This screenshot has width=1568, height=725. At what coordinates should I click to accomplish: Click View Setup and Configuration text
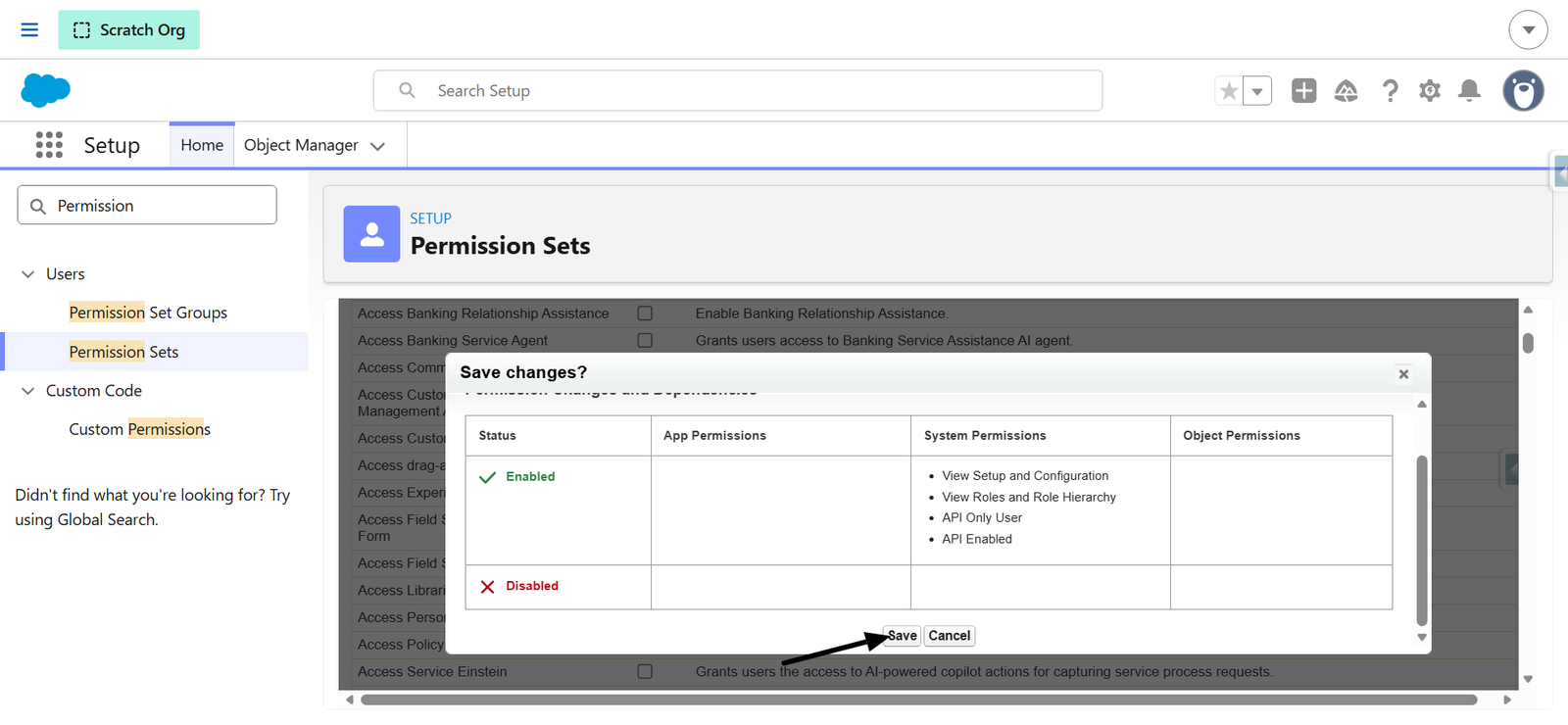pos(1025,476)
